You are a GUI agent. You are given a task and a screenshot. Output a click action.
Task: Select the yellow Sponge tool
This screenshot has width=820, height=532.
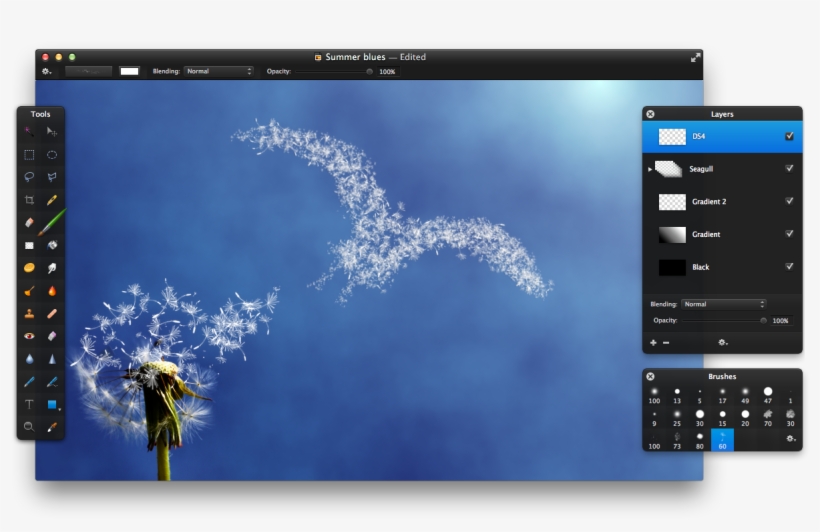click(29, 268)
